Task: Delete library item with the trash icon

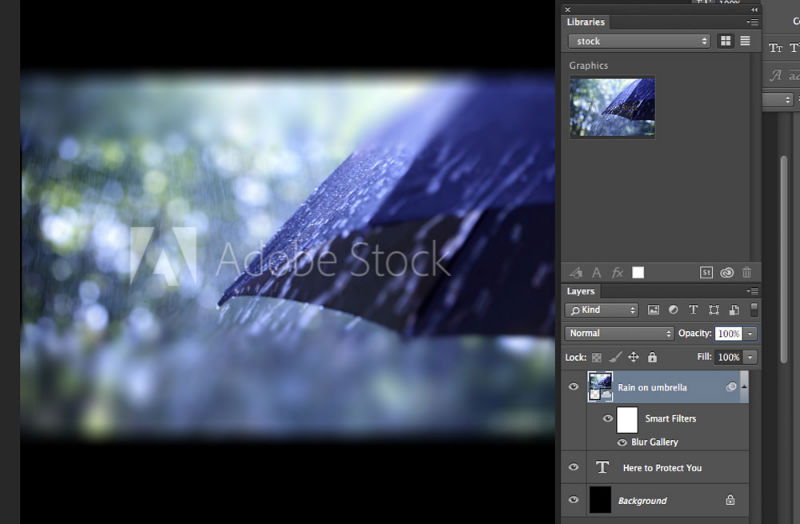Action: click(x=746, y=272)
